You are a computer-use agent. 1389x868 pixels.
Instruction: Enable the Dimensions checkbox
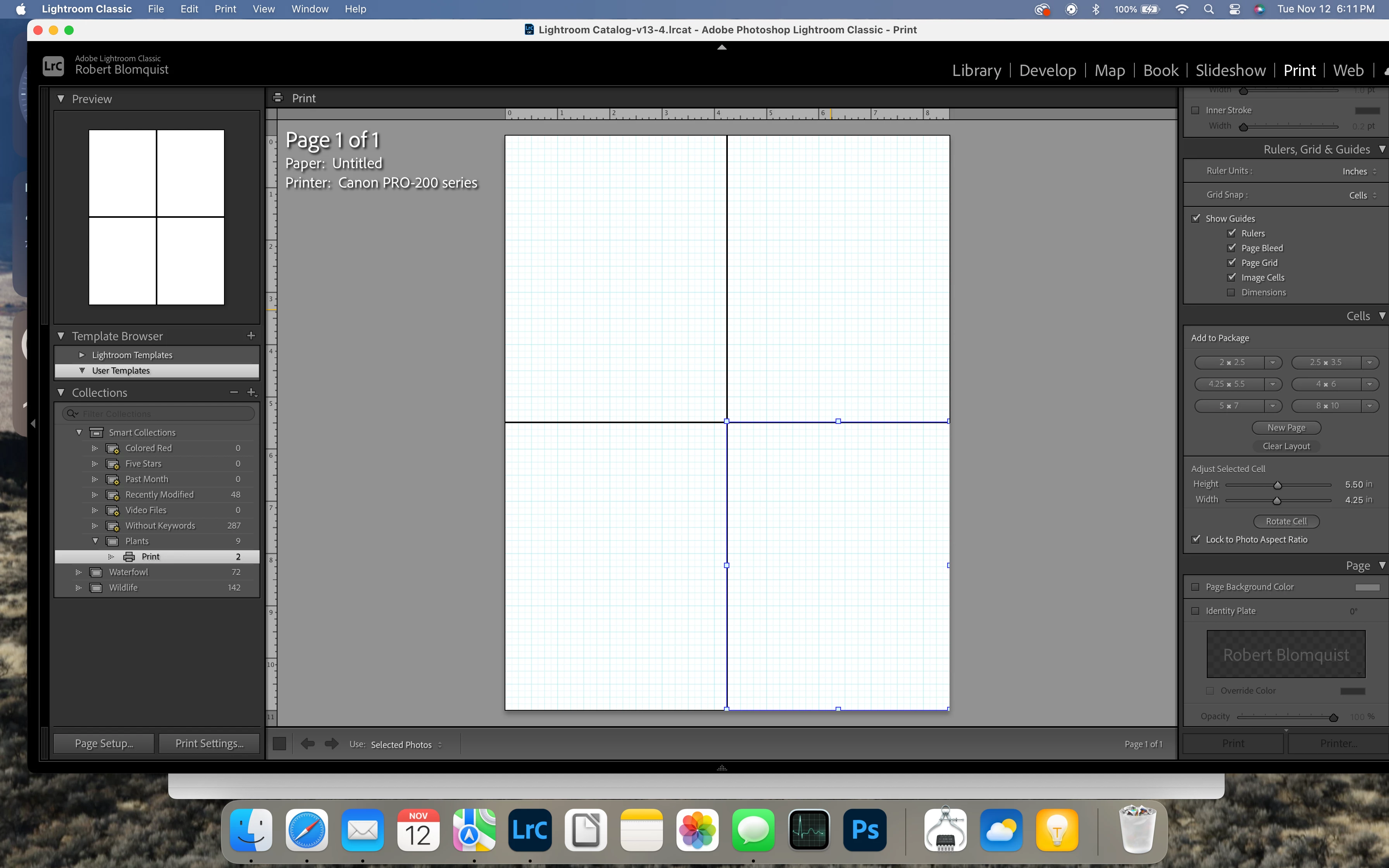coord(1231,292)
